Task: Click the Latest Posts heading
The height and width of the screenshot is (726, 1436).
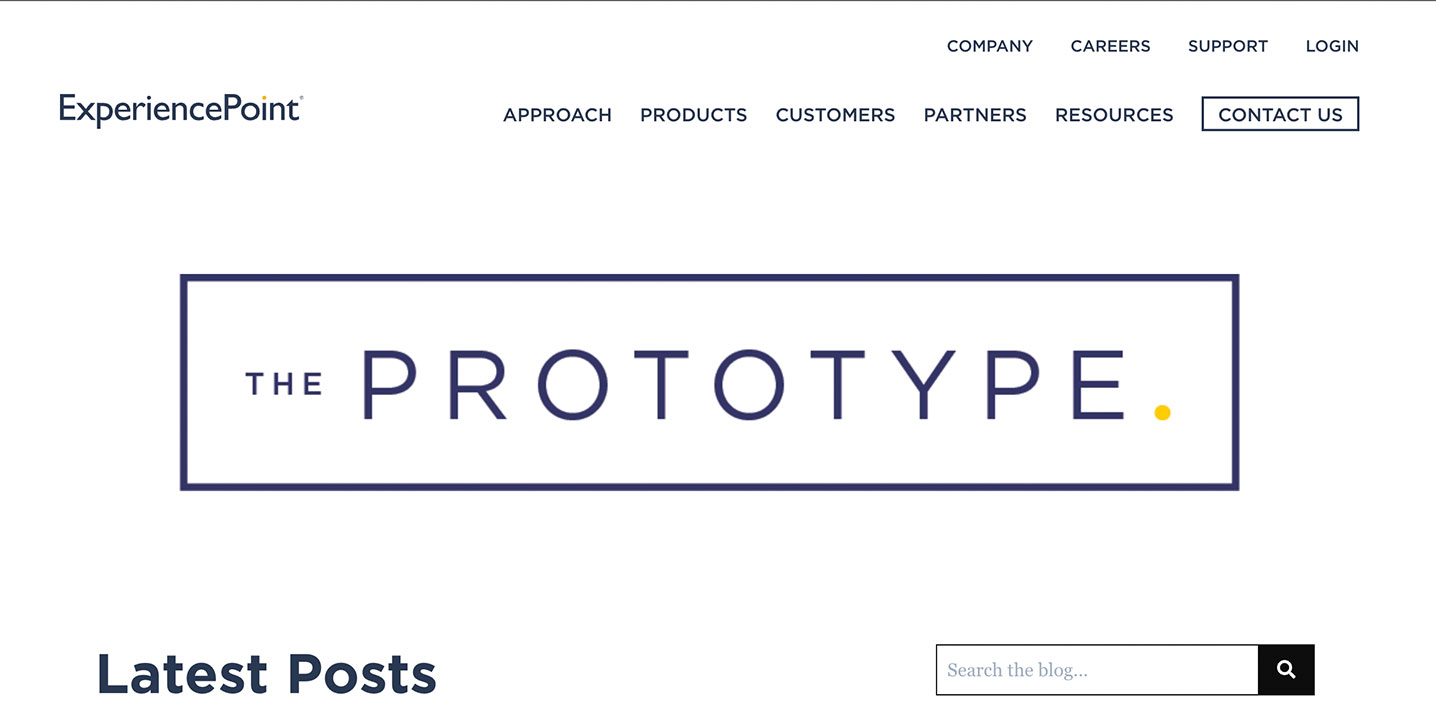Action: click(266, 674)
